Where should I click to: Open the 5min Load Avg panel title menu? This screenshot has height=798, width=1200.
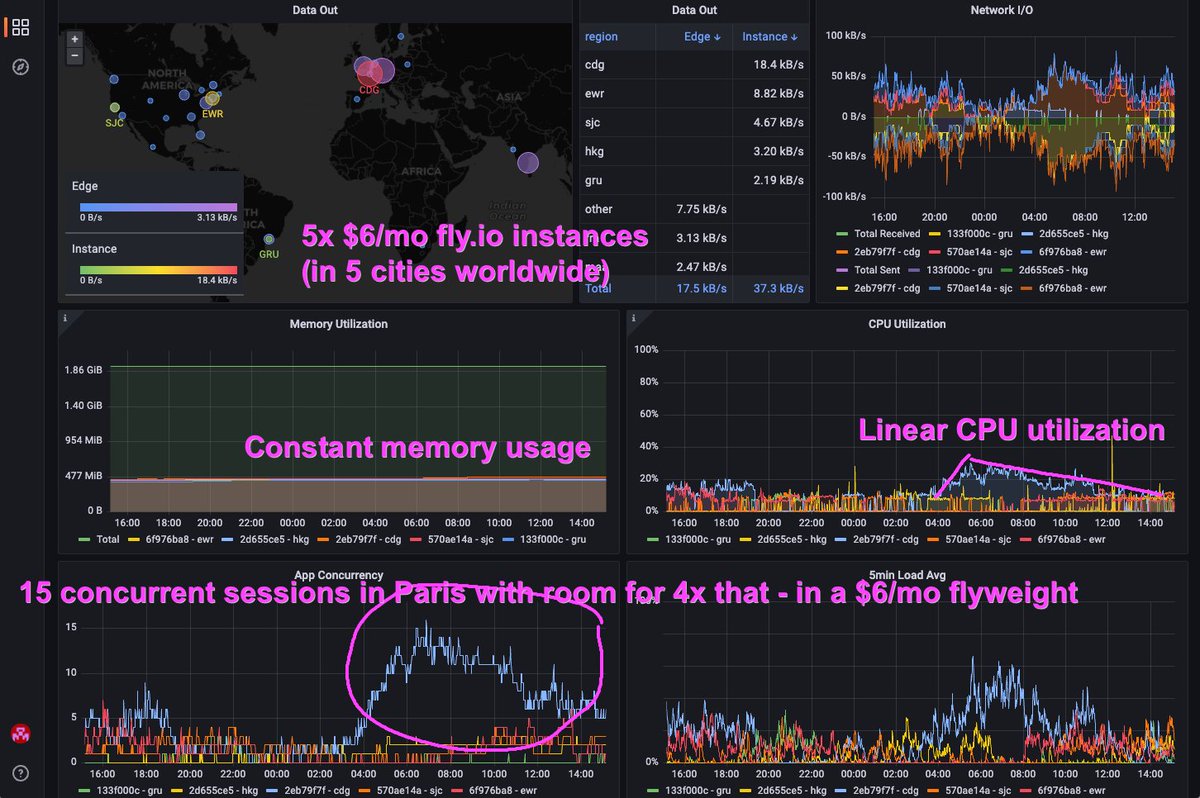pos(907,575)
